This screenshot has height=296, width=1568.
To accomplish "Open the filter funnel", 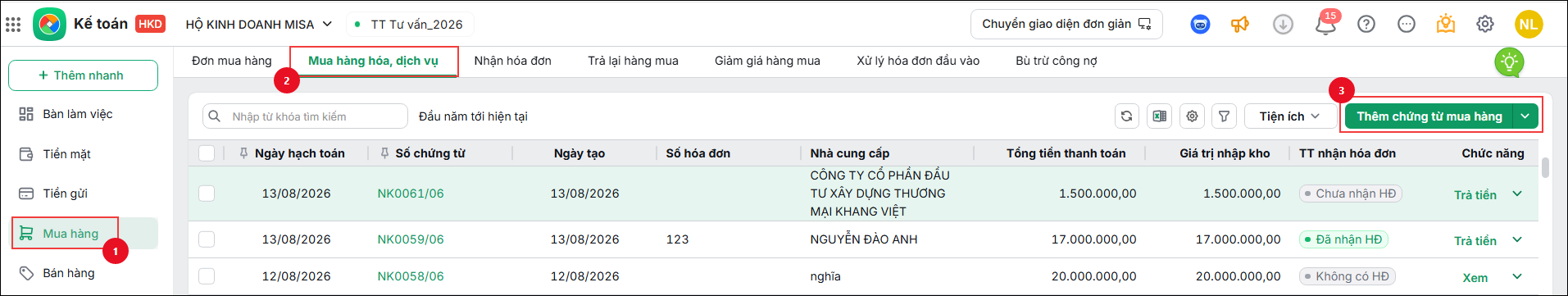I will click(x=1225, y=116).
